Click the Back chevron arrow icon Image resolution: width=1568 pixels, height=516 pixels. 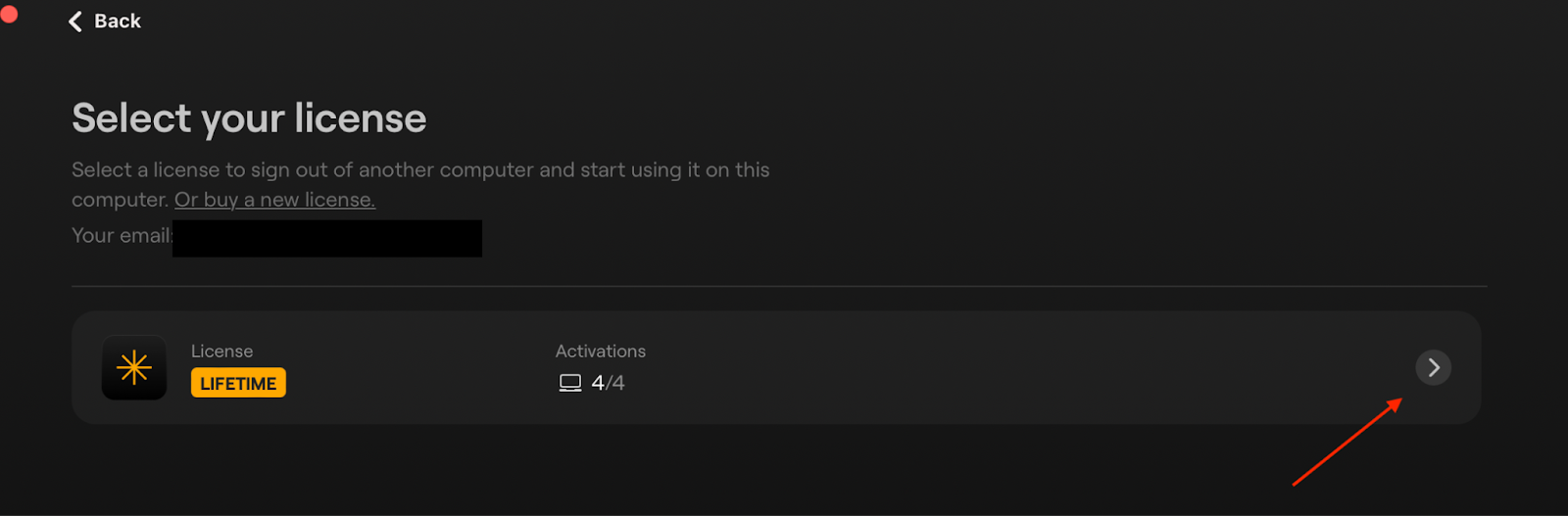[75, 22]
